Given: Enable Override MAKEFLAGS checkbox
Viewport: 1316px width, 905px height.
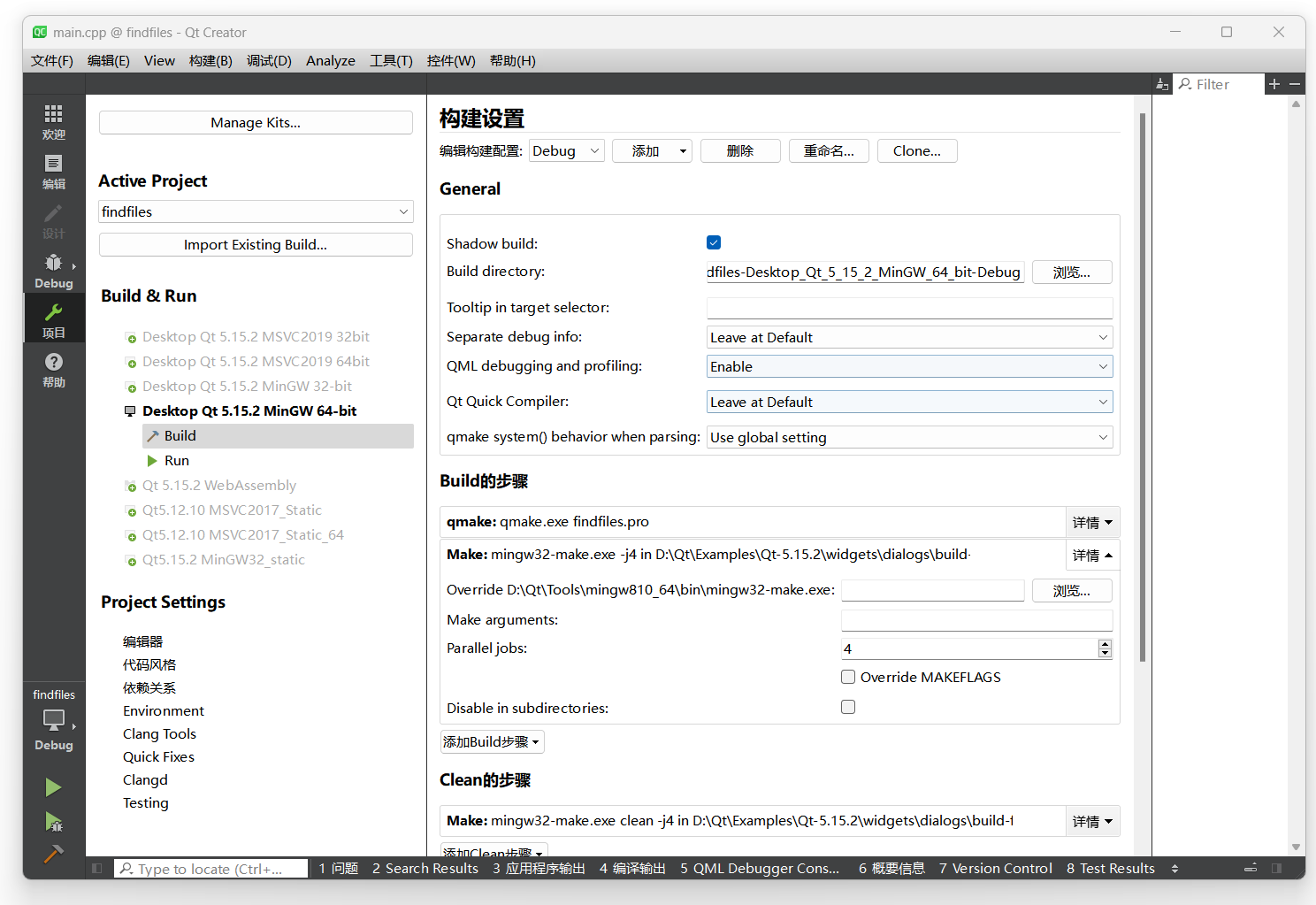Looking at the screenshot, I should click(848, 677).
